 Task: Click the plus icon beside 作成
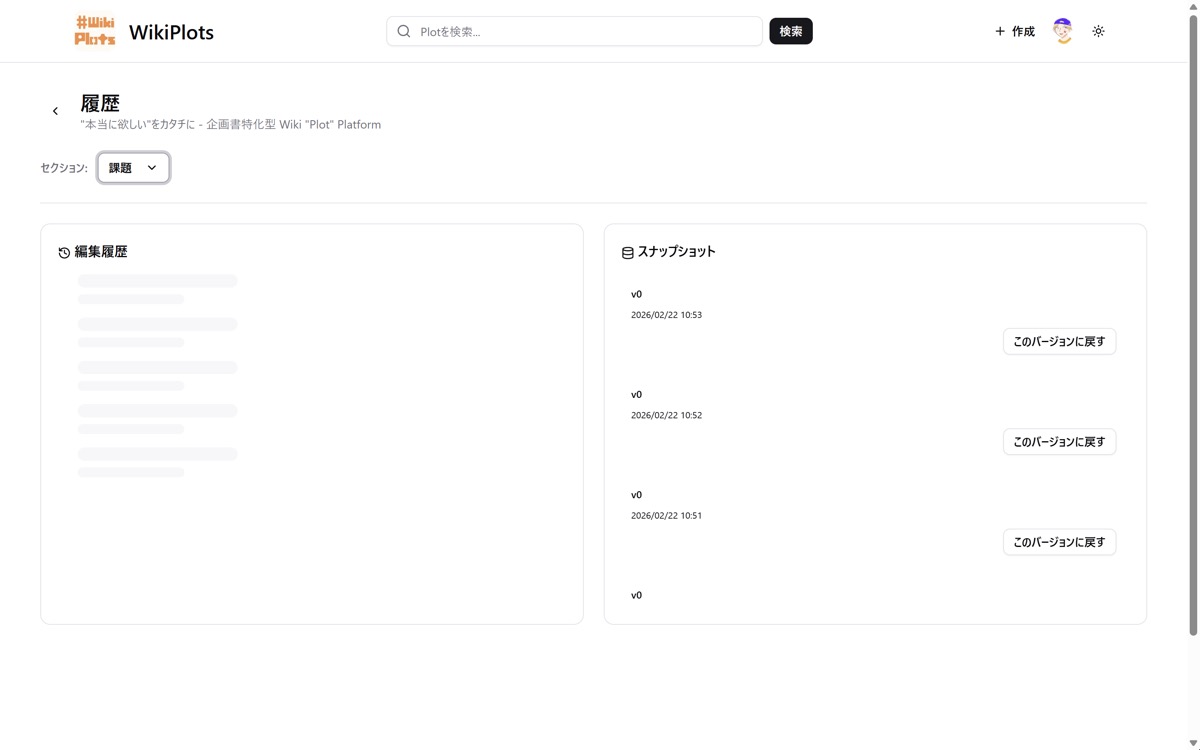point(1000,31)
